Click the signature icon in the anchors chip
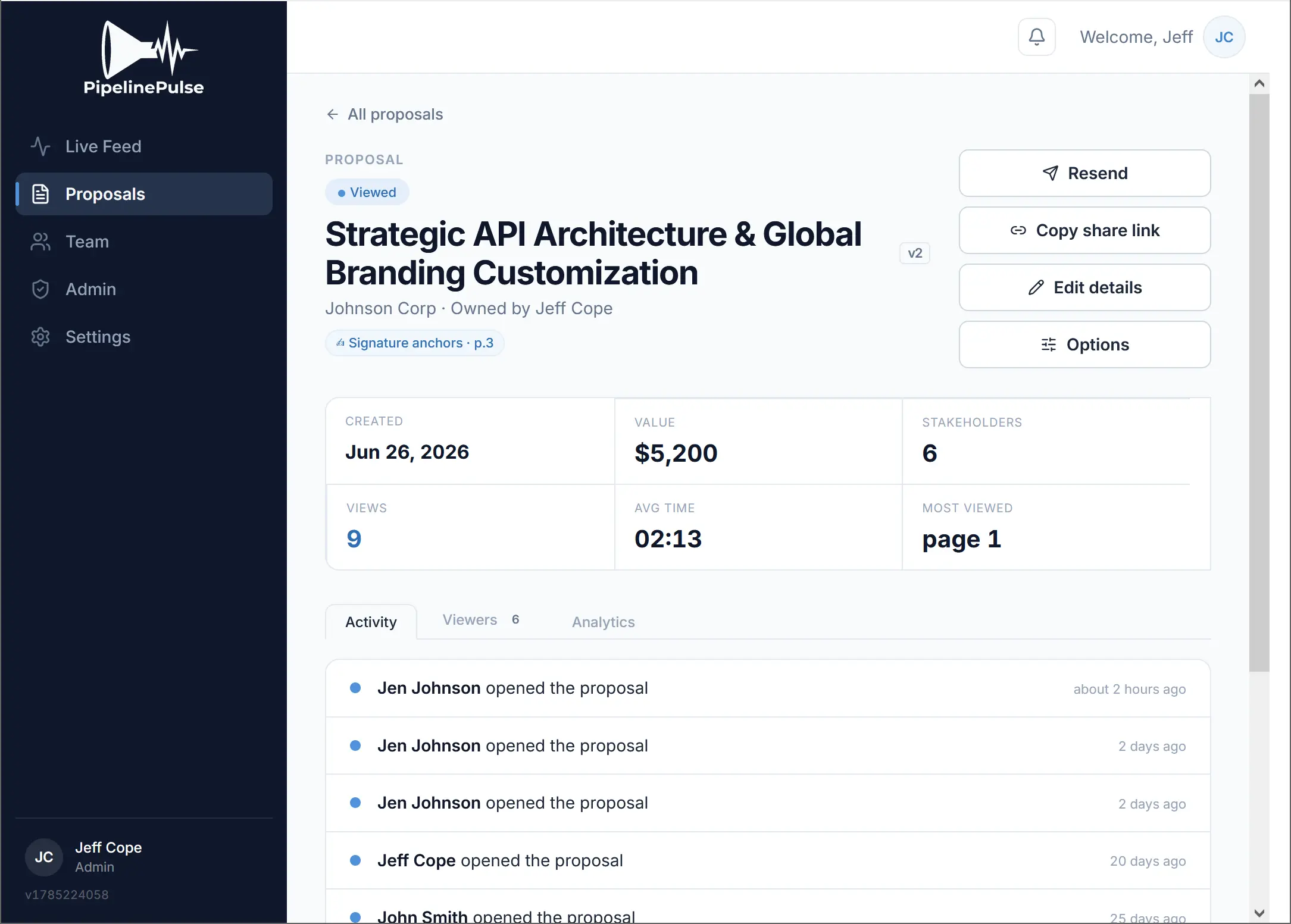The width and height of the screenshot is (1291, 924). point(340,343)
